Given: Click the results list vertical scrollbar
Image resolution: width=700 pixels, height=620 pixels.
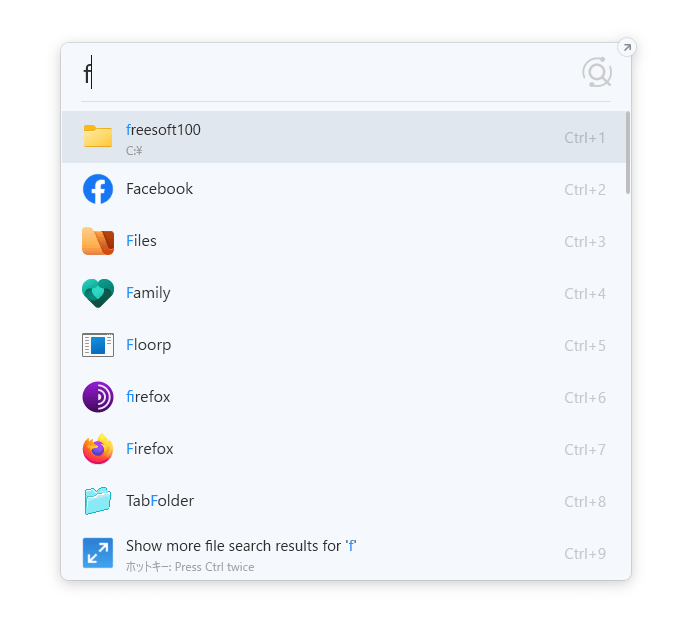Looking at the screenshot, I should 628,153.
